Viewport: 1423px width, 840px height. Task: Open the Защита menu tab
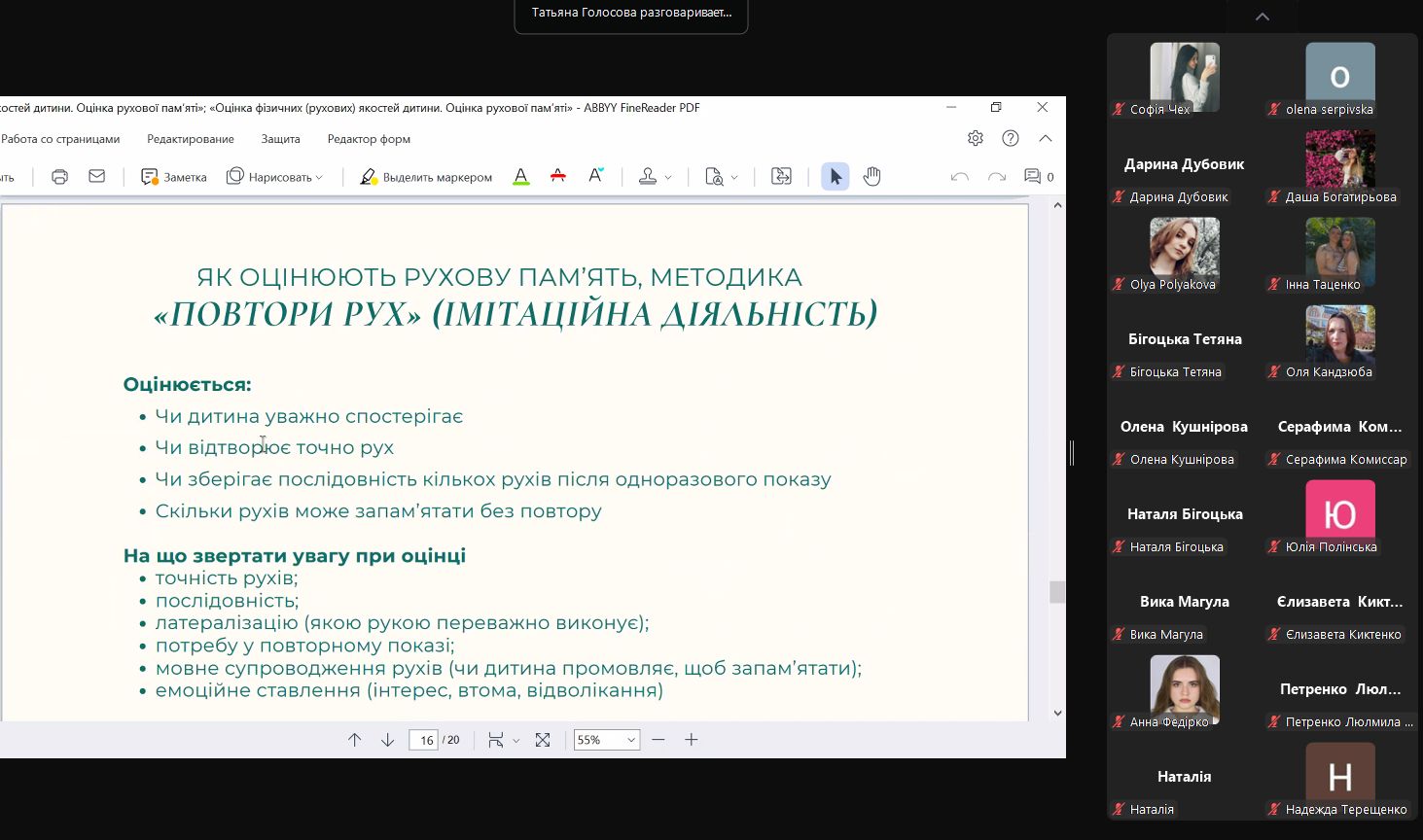[x=280, y=139]
